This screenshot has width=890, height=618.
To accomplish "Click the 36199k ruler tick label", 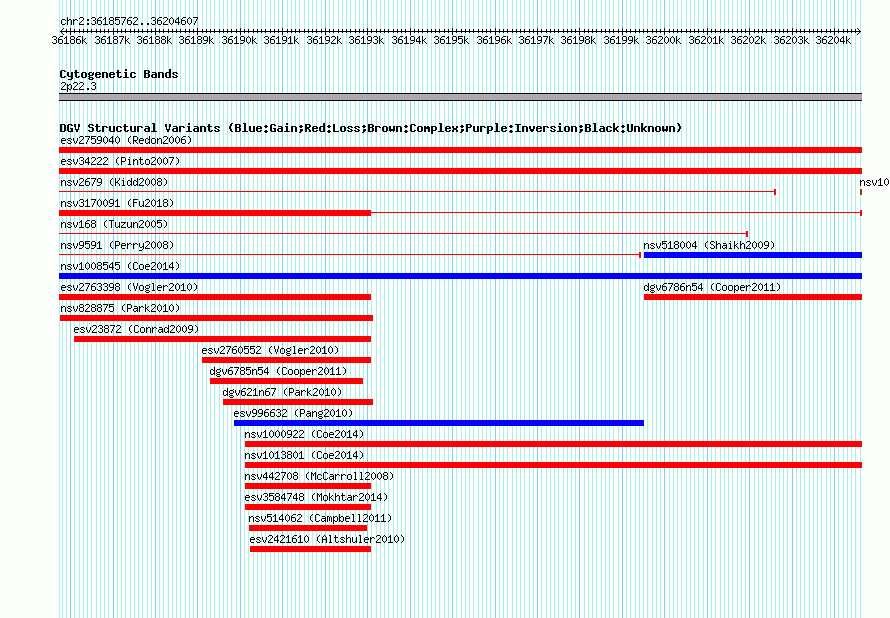I will (x=621, y=40).
